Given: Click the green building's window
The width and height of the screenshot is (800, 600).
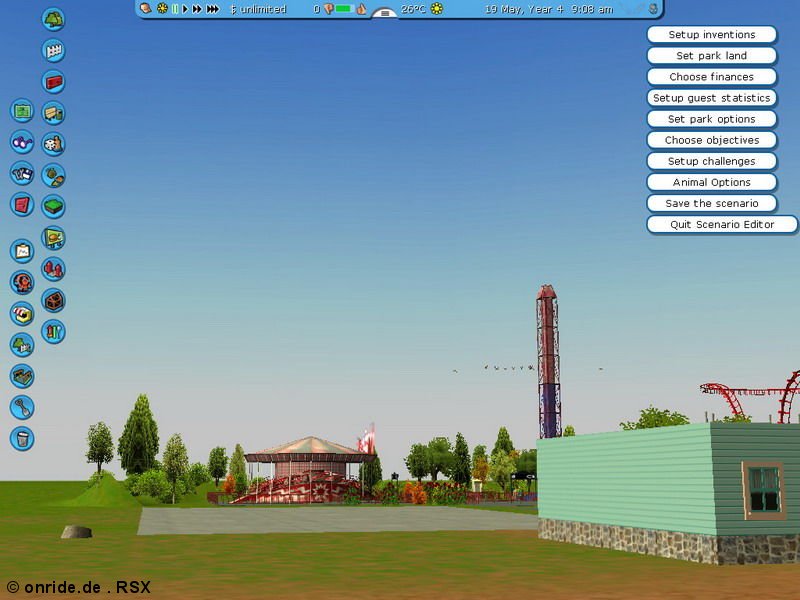Looking at the screenshot, I should point(763,490).
